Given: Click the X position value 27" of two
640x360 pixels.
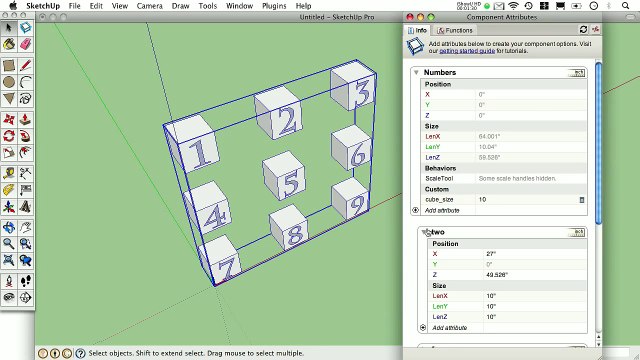Looking at the screenshot, I should (x=491, y=254).
